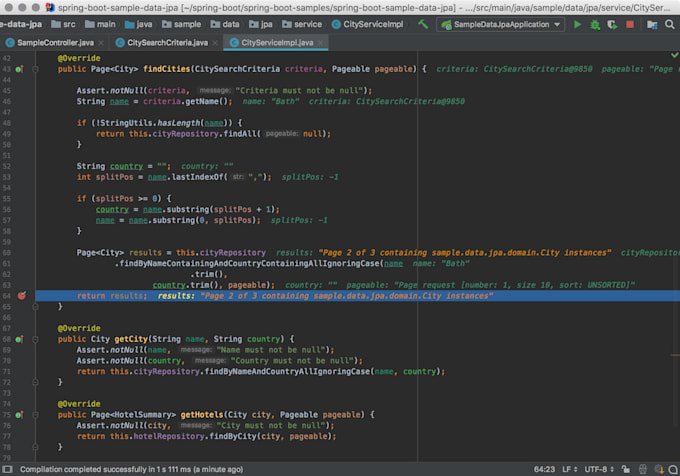Click the 64:23 cursor position indicator

click(x=544, y=469)
